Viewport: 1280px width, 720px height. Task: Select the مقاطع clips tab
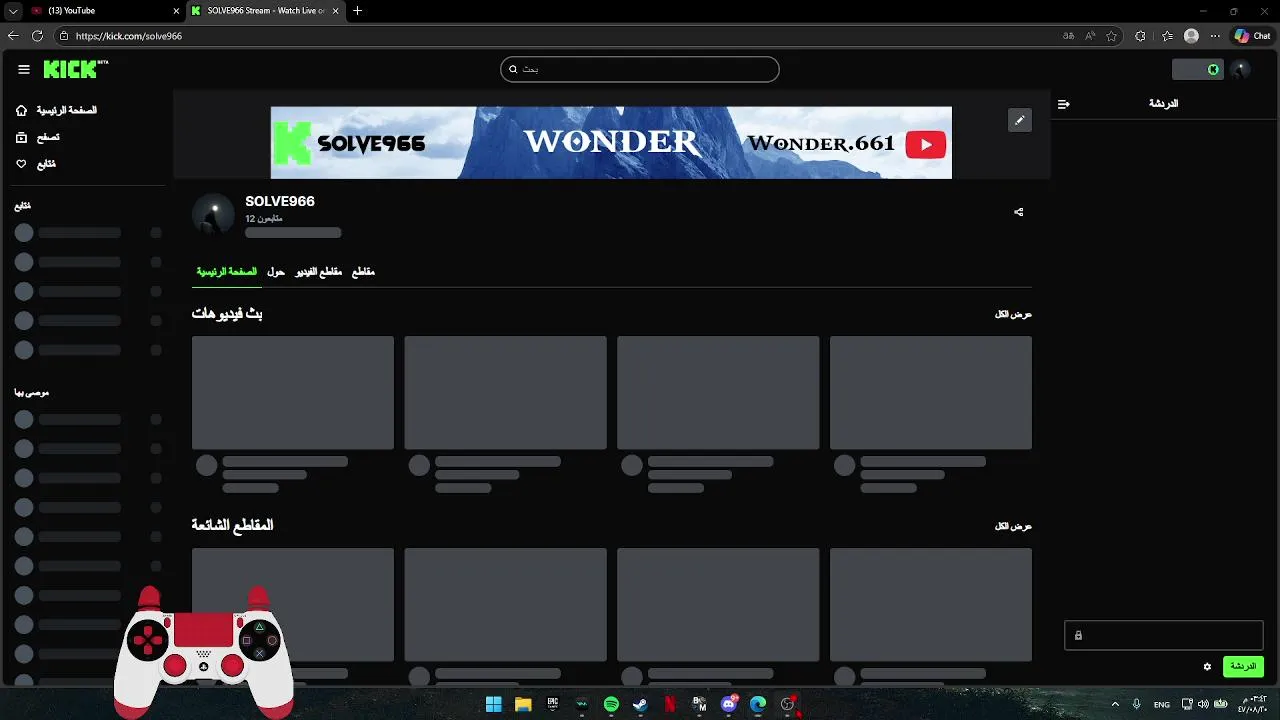(363, 272)
